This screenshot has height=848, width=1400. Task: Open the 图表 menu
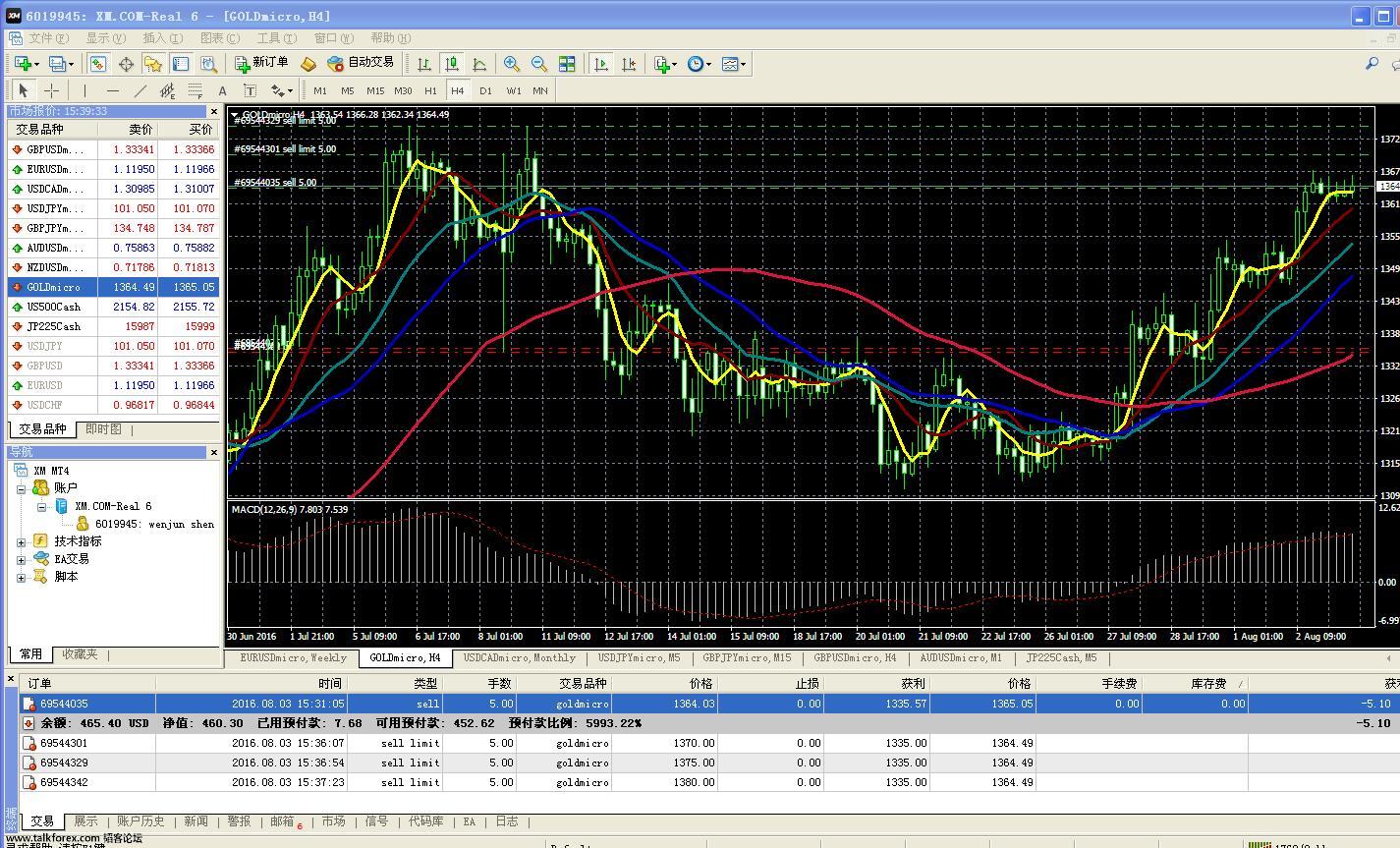(219, 38)
